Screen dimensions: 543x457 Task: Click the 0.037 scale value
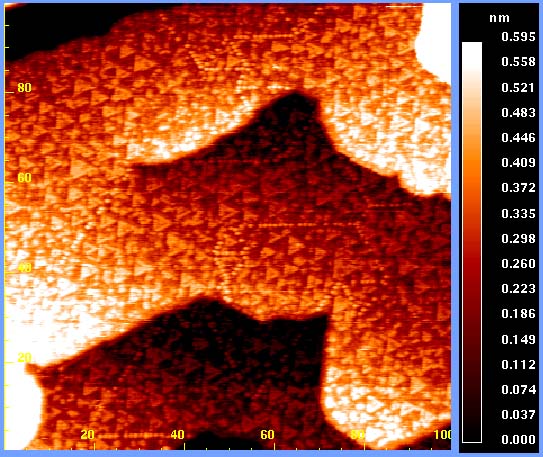(x=518, y=415)
